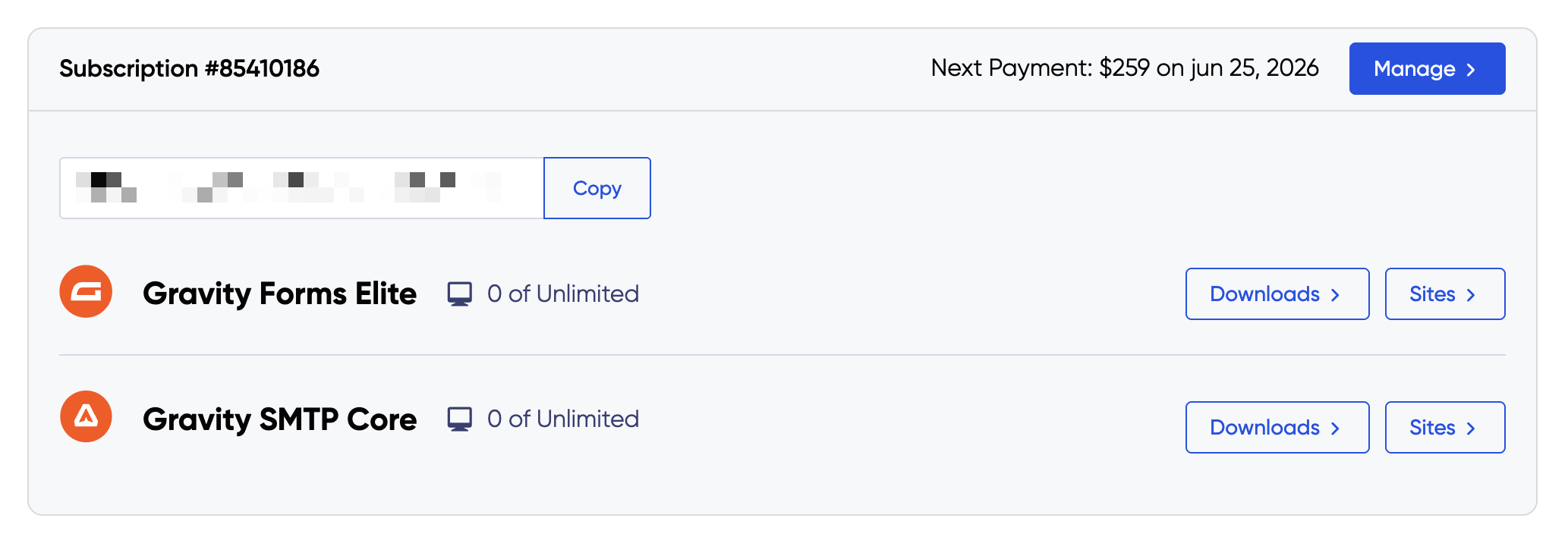Click inside the blurred license key field
The image size is (1568, 540).
[x=301, y=188]
